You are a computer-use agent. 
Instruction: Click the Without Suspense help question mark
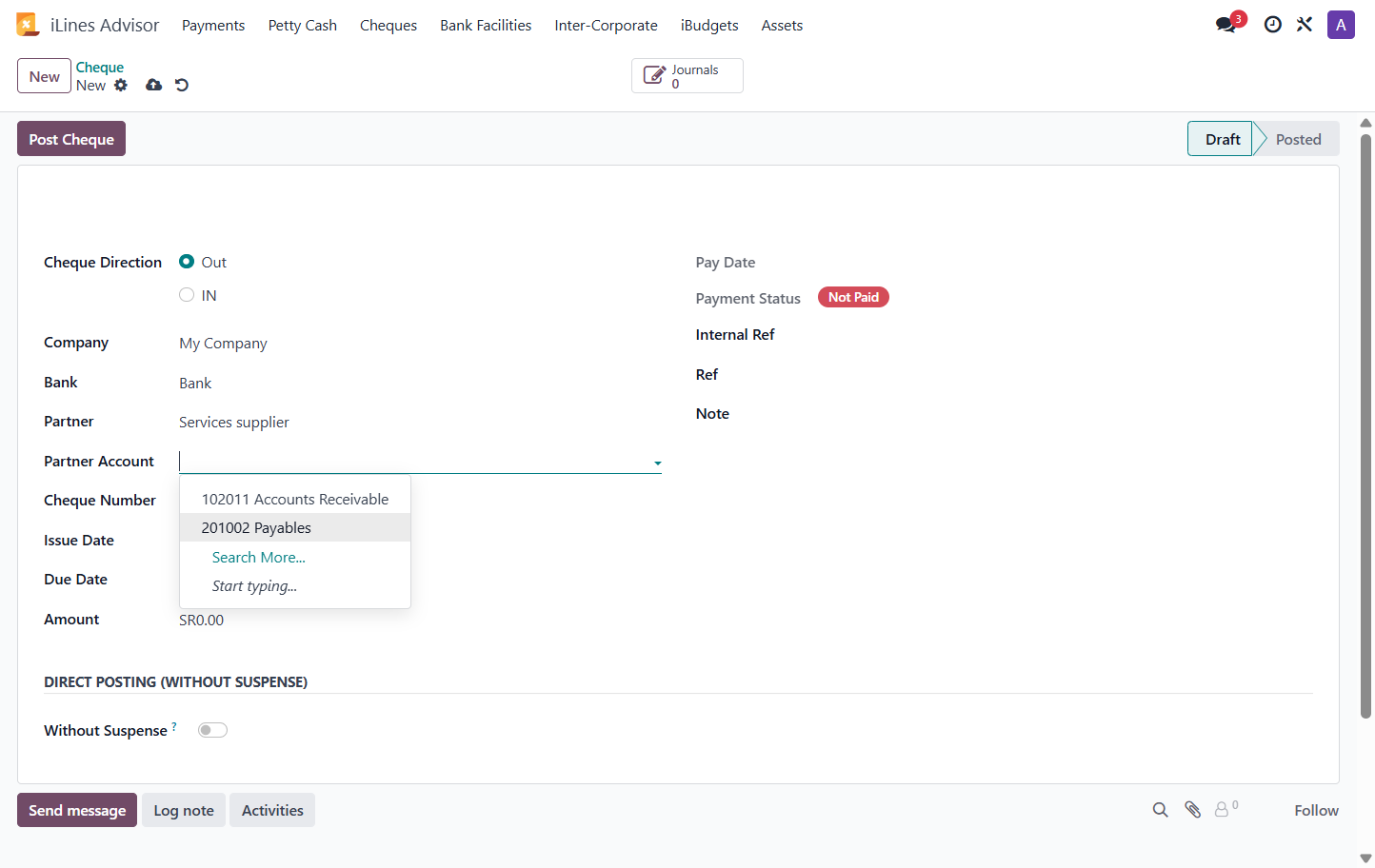click(174, 726)
